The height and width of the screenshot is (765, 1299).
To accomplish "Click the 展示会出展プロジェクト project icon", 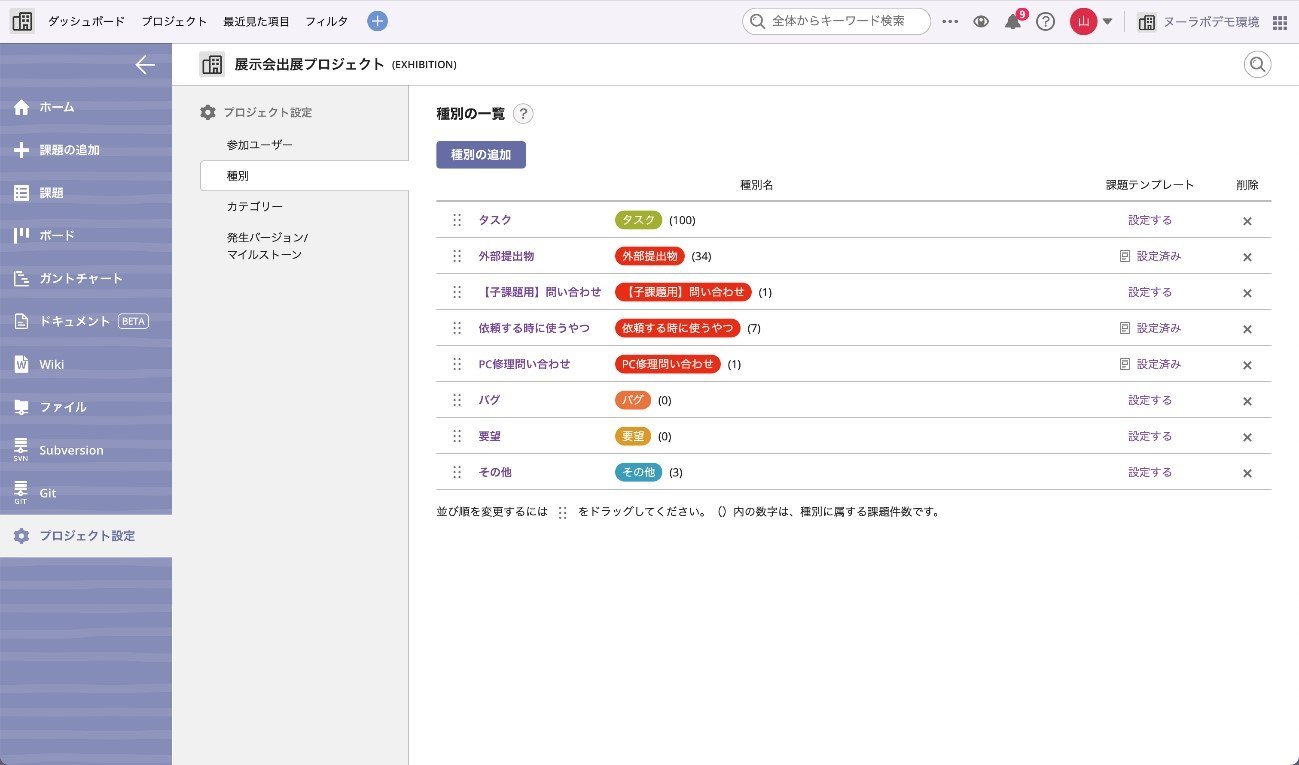I will (212, 64).
